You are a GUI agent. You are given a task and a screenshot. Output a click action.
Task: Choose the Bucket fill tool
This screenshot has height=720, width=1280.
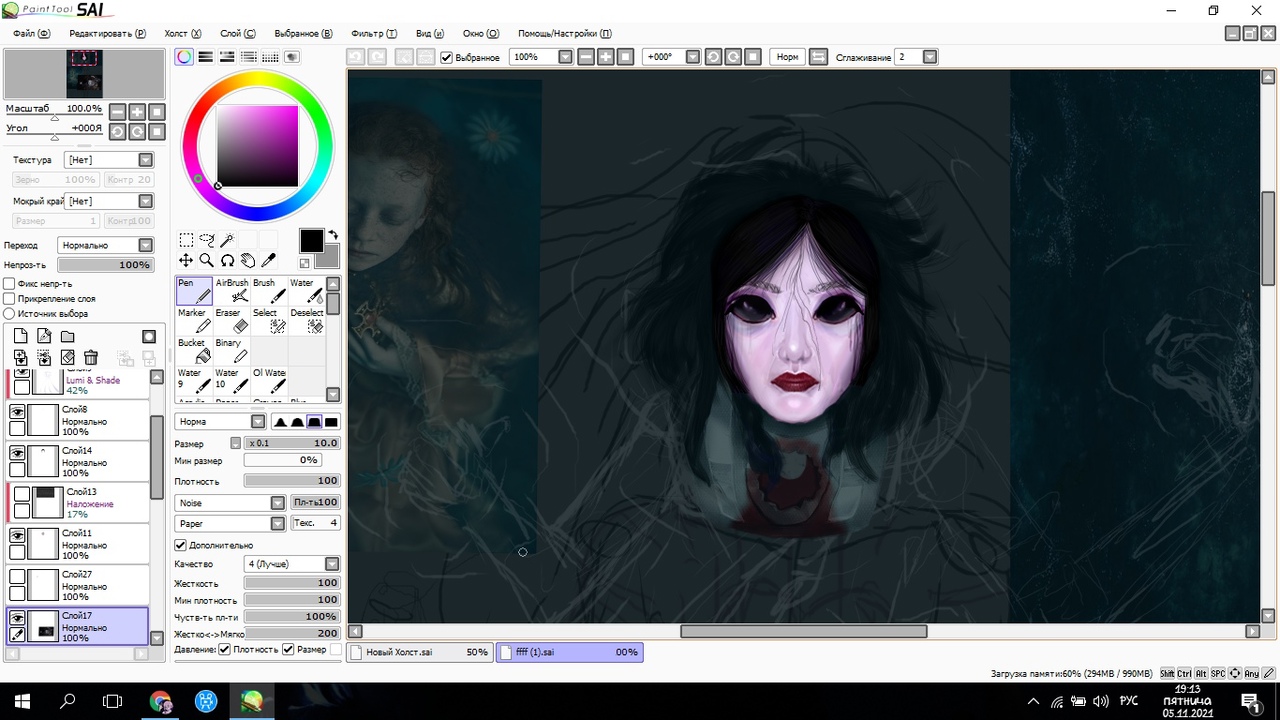pyautogui.click(x=195, y=350)
